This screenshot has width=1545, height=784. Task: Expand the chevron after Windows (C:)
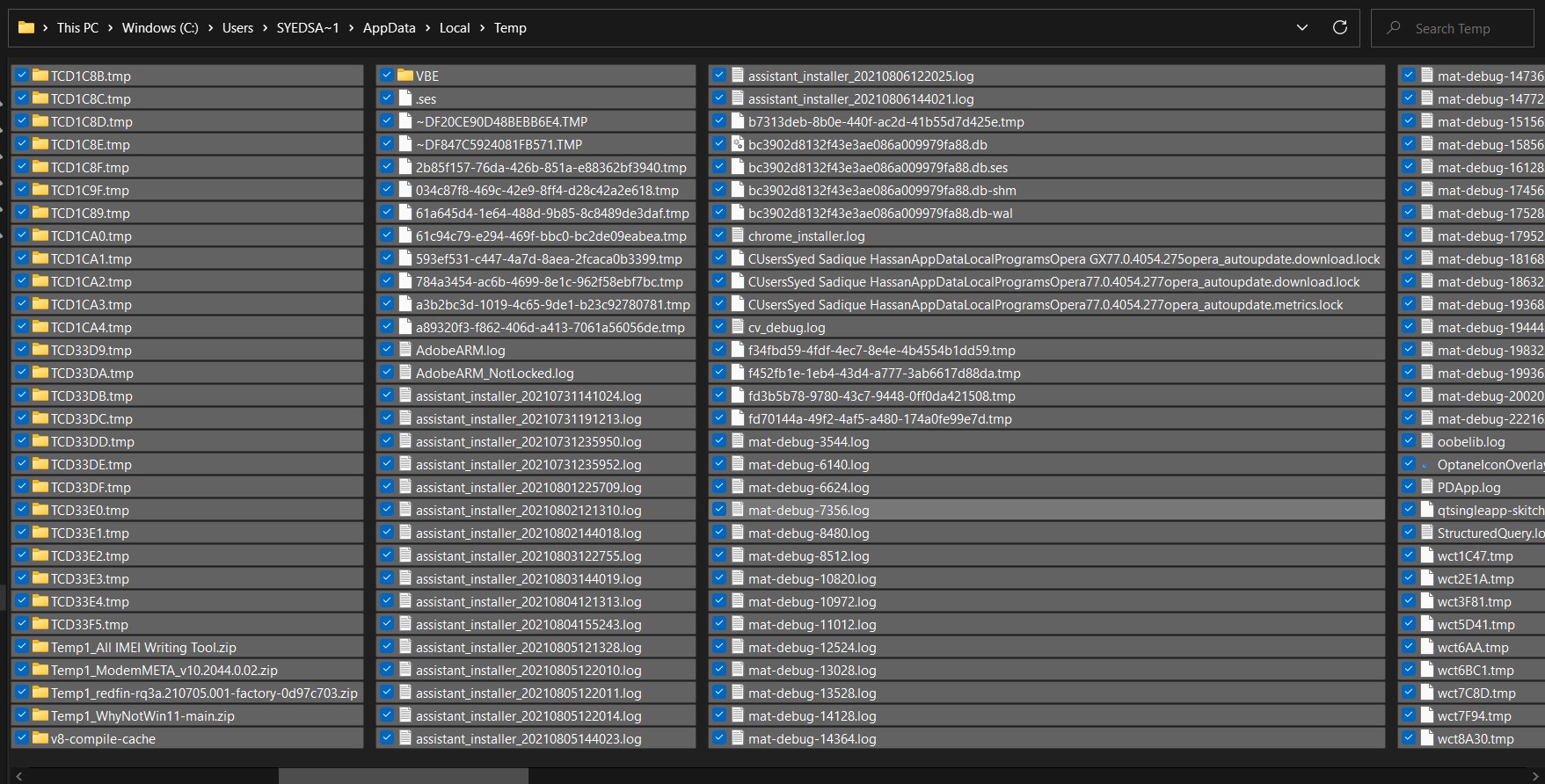[211, 28]
